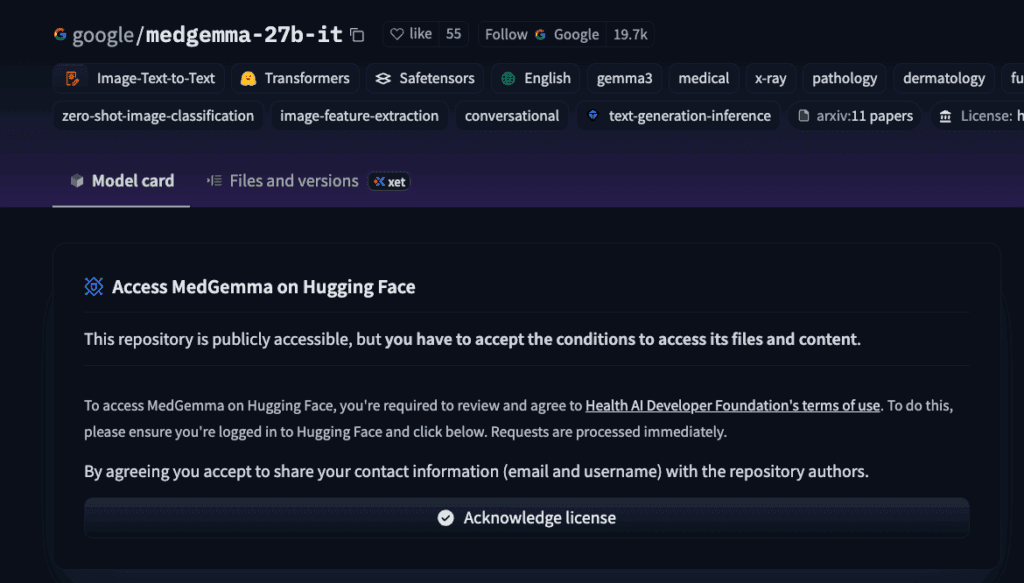Click the 'Access MedGemma on Hugging Face' heading
Image resolution: width=1024 pixels, height=583 pixels.
pyautogui.click(x=263, y=287)
